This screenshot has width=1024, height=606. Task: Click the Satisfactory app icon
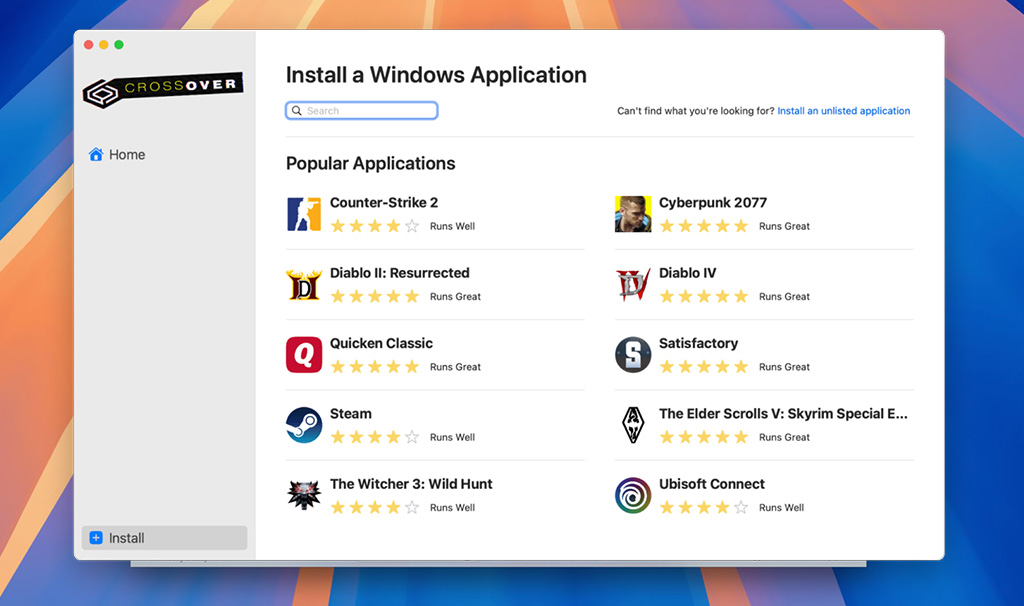pos(633,355)
